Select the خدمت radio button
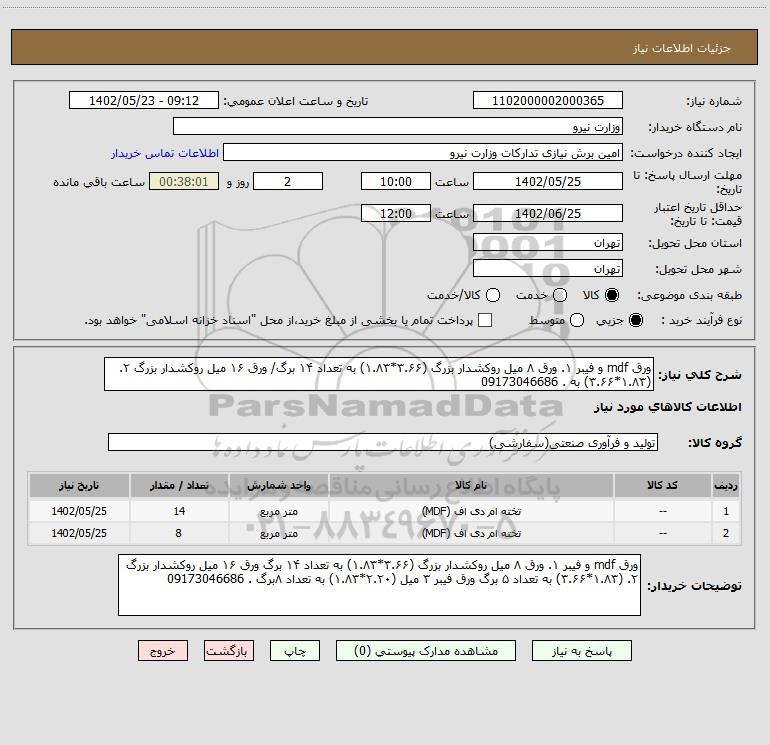This screenshot has width=770, height=745. [560, 295]
